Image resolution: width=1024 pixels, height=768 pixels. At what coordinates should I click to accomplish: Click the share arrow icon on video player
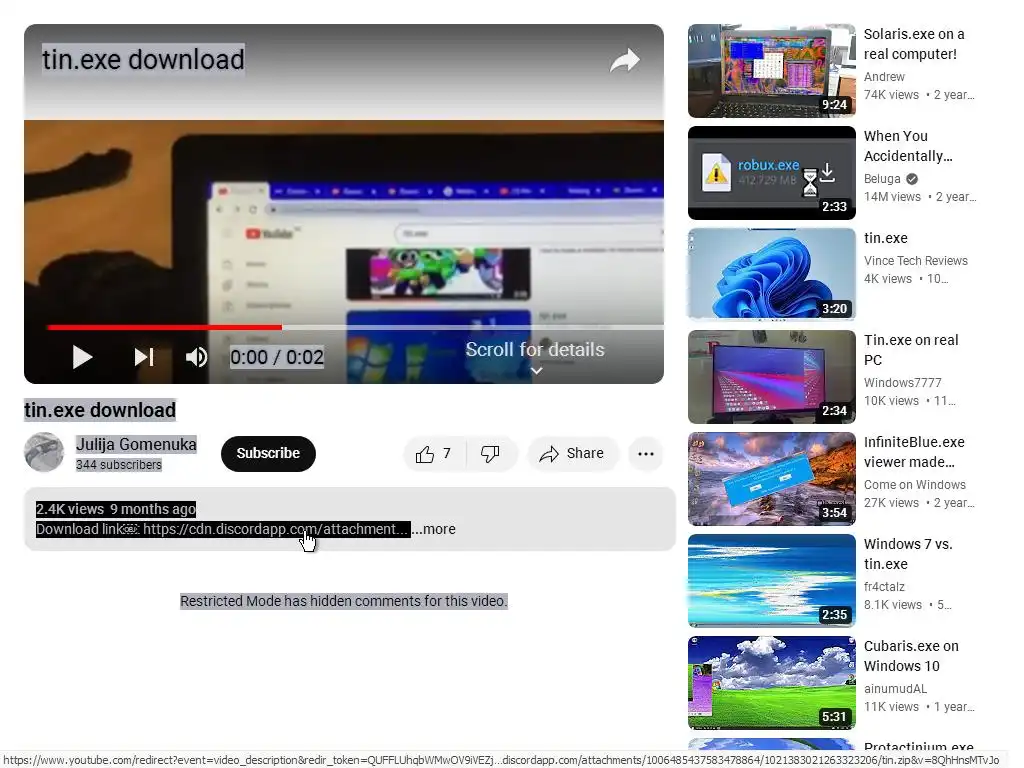(624, 60)
